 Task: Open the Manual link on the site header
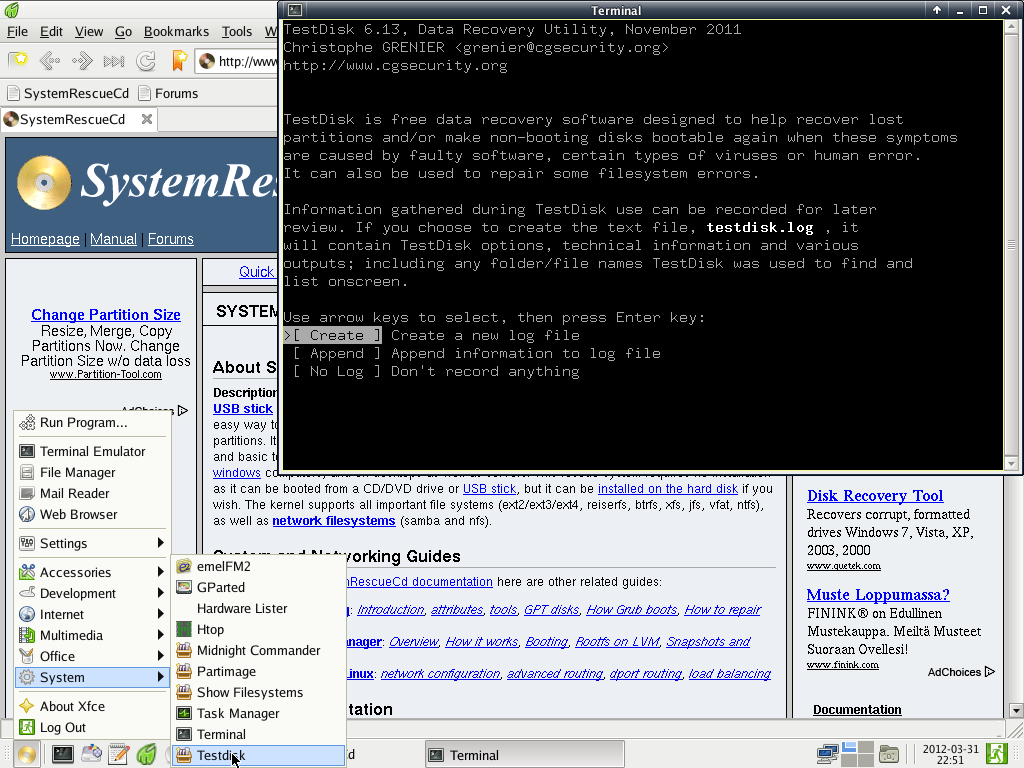114,239
